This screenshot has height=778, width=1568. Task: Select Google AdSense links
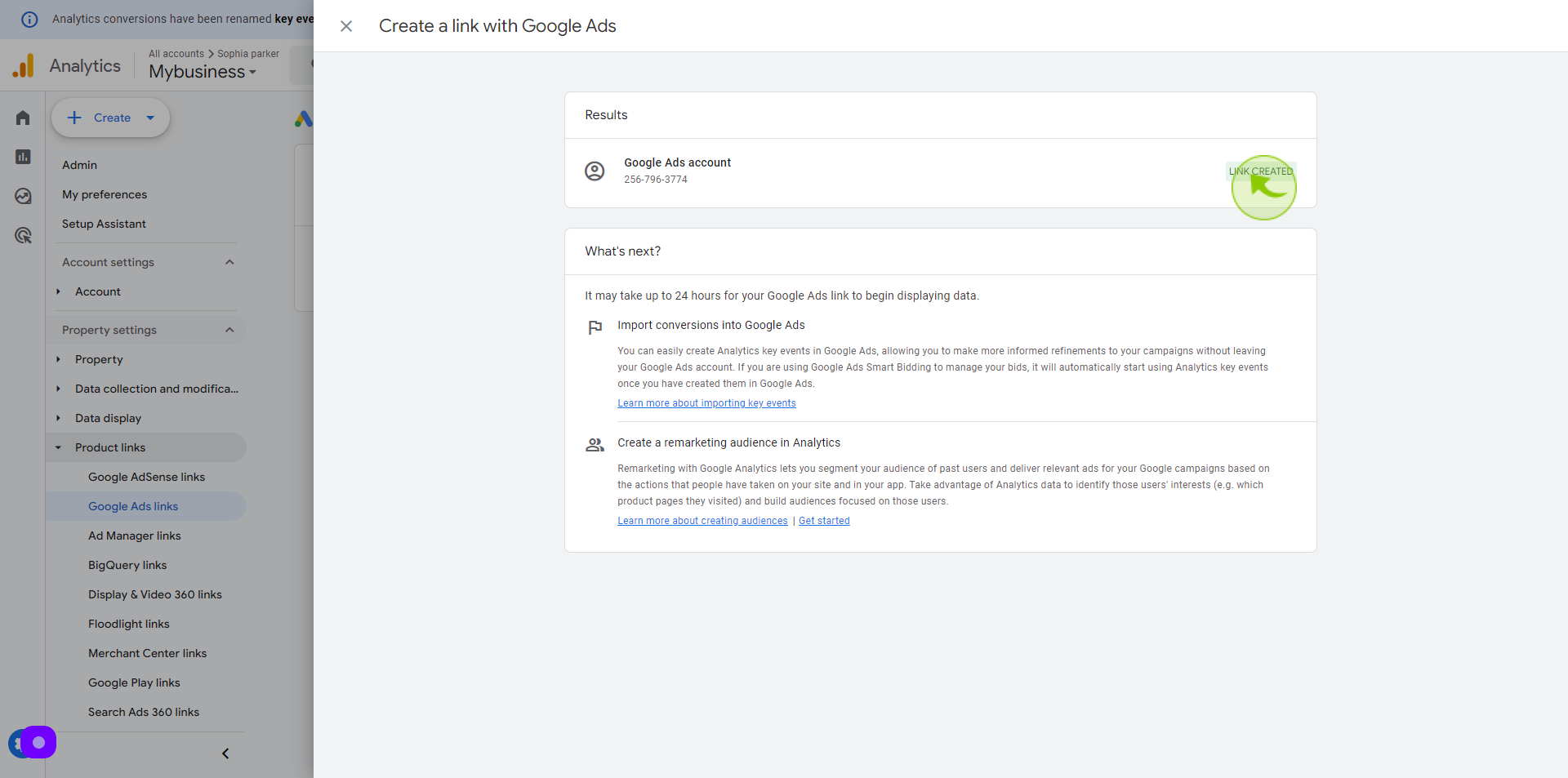pos(146,477)
